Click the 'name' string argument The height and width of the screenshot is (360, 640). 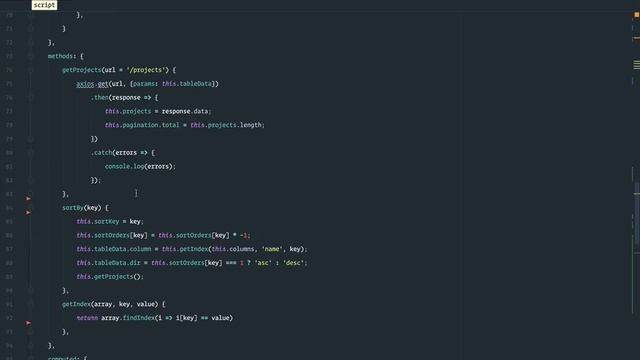(272, 249)
